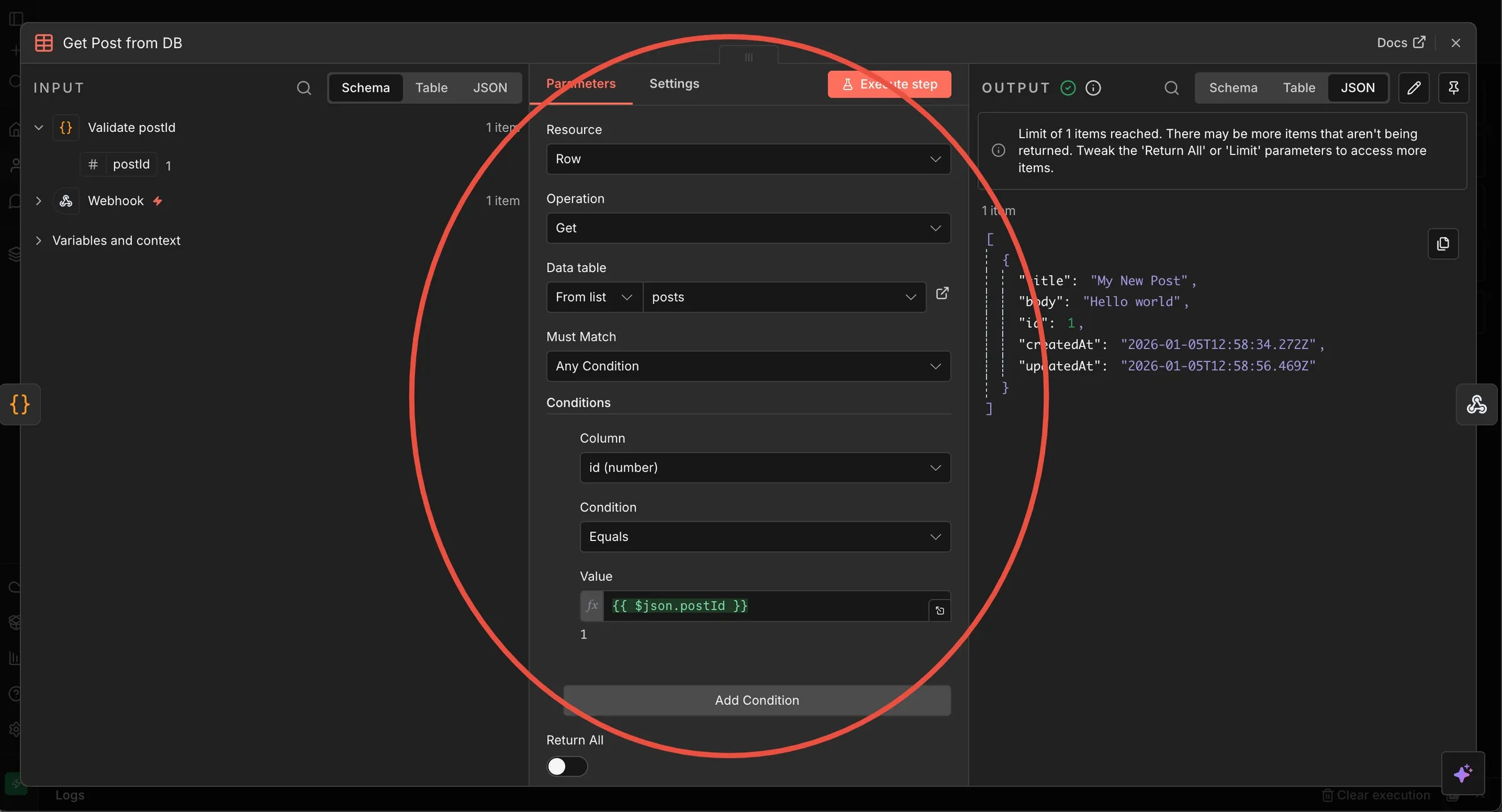
Task: Open the Settings tab
Action: coord(674,84)
